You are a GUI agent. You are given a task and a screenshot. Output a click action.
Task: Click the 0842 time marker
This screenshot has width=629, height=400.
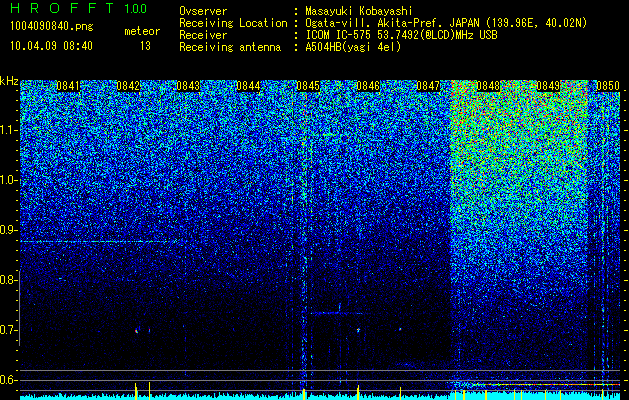(x=128, y=86)
